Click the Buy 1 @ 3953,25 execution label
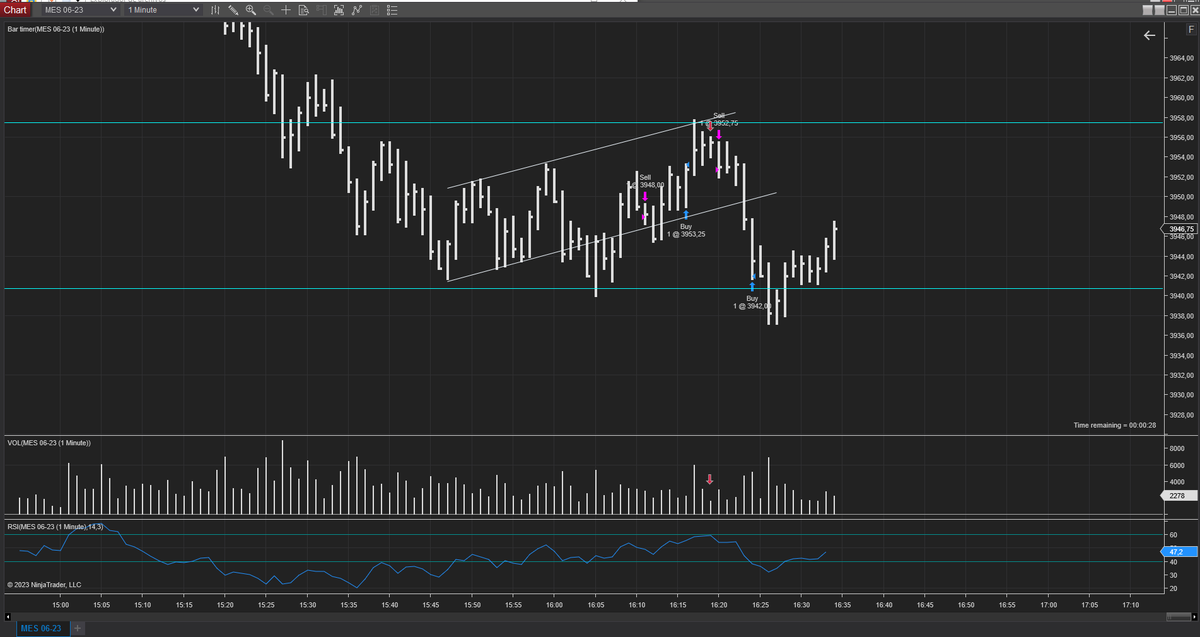Viewport: 1200px width, 637px height. (x=686, y=230)
